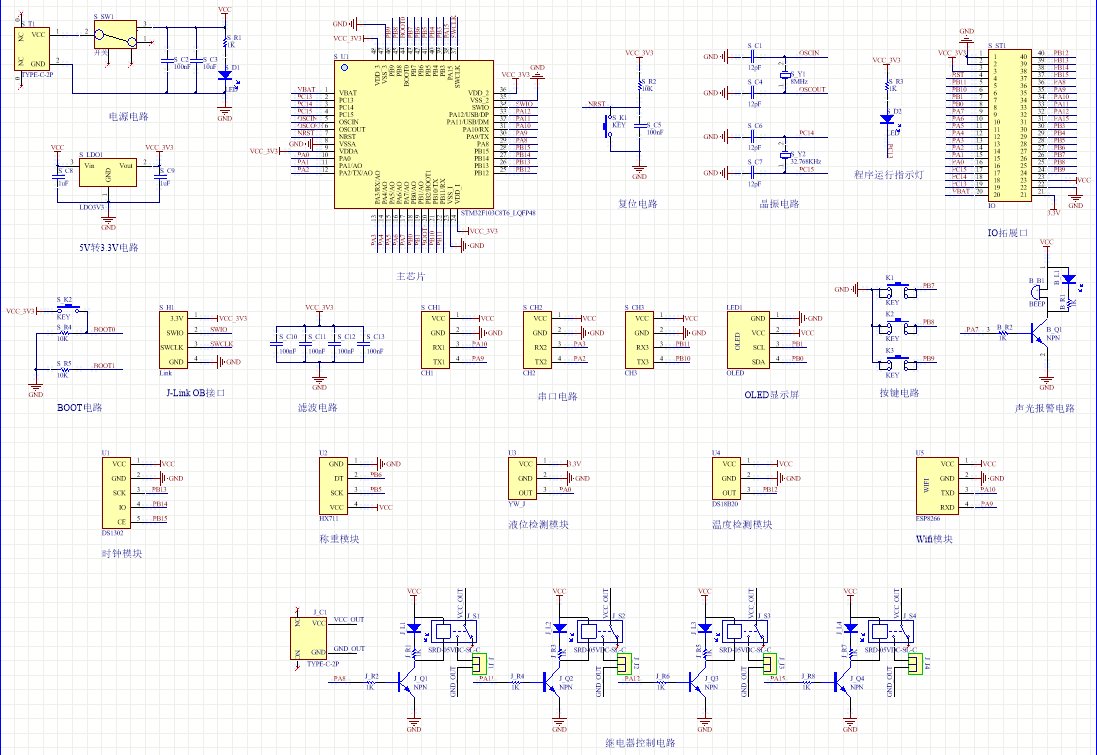Click the S_T1 TYPE-C-2P power connector

pyautogui.click(x=32, y=49)
